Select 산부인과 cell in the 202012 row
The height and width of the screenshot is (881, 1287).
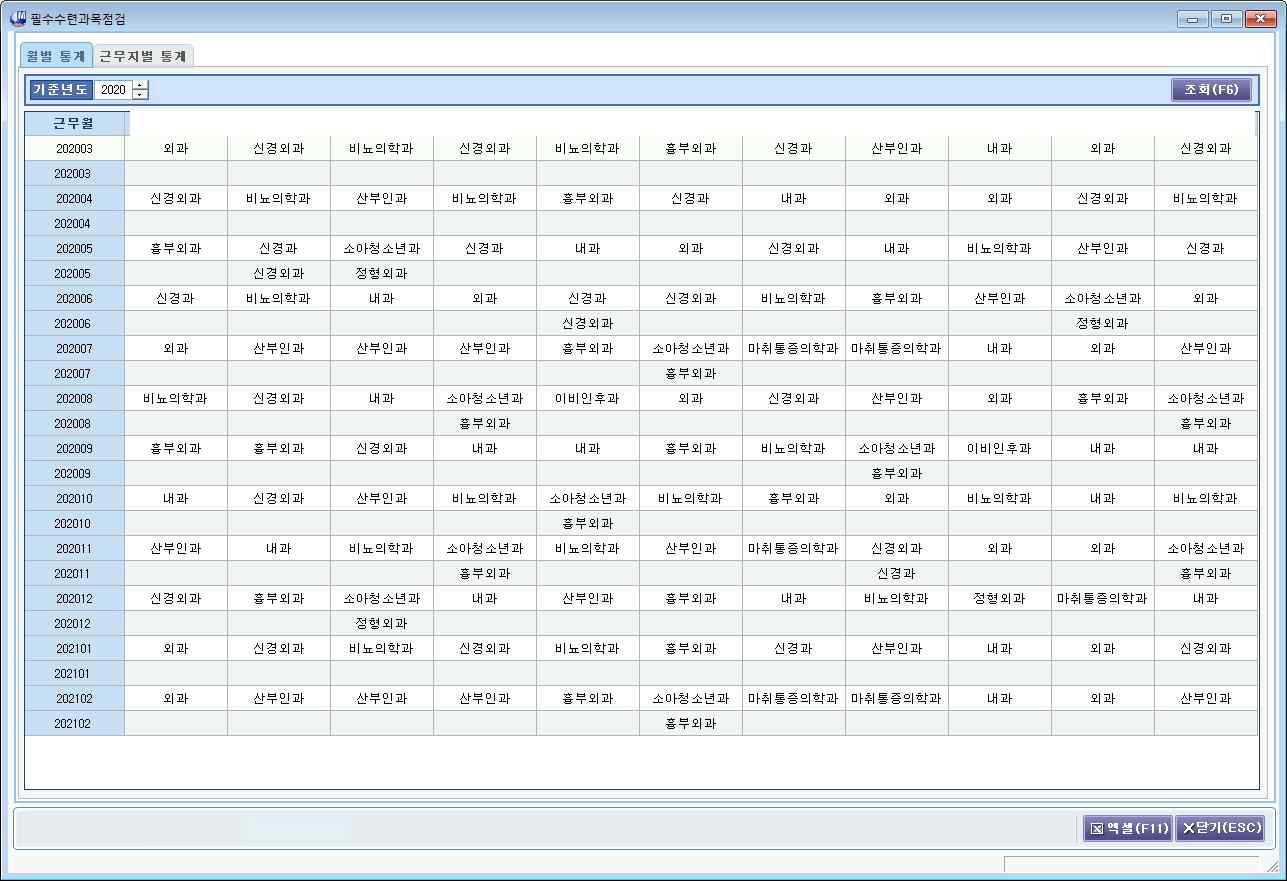click(587, 598)
